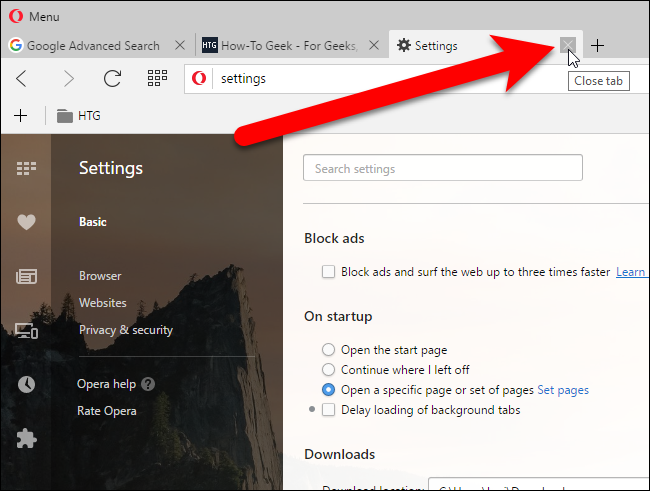Open Speed Dial from sidebar grid icon
The image size is (650, 491).
pos(26,169)
